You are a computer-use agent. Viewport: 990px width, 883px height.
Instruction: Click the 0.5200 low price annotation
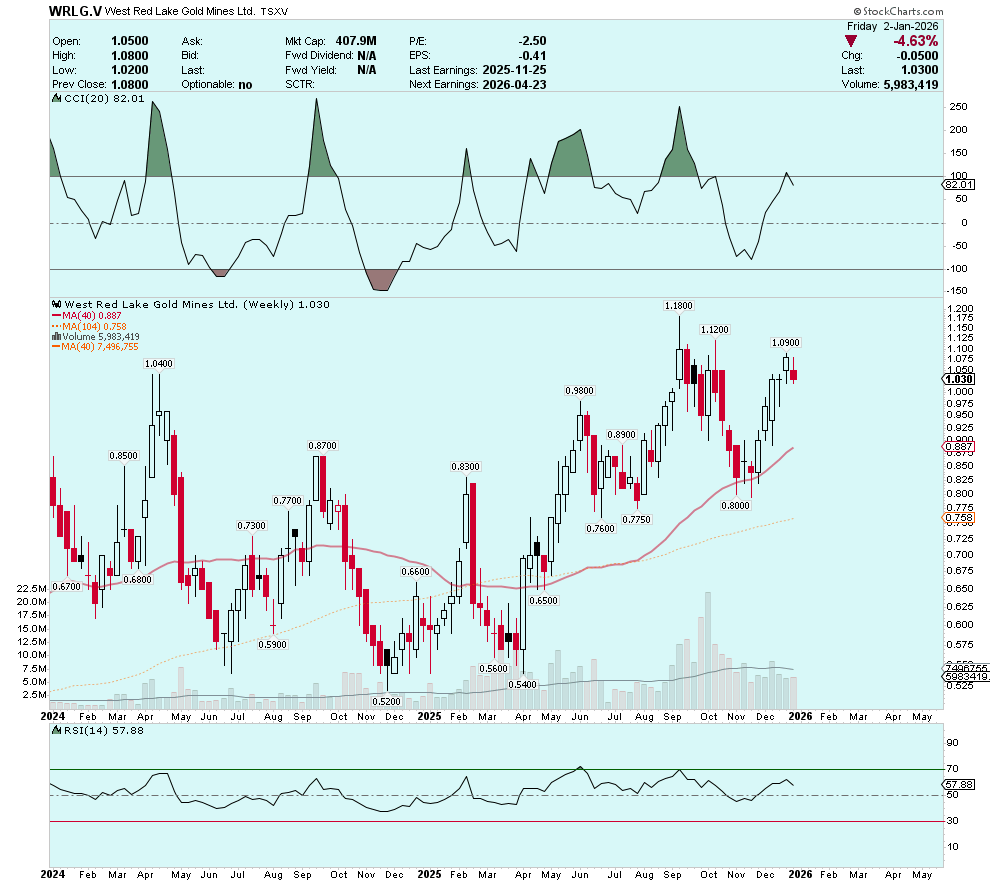[386, 701]
